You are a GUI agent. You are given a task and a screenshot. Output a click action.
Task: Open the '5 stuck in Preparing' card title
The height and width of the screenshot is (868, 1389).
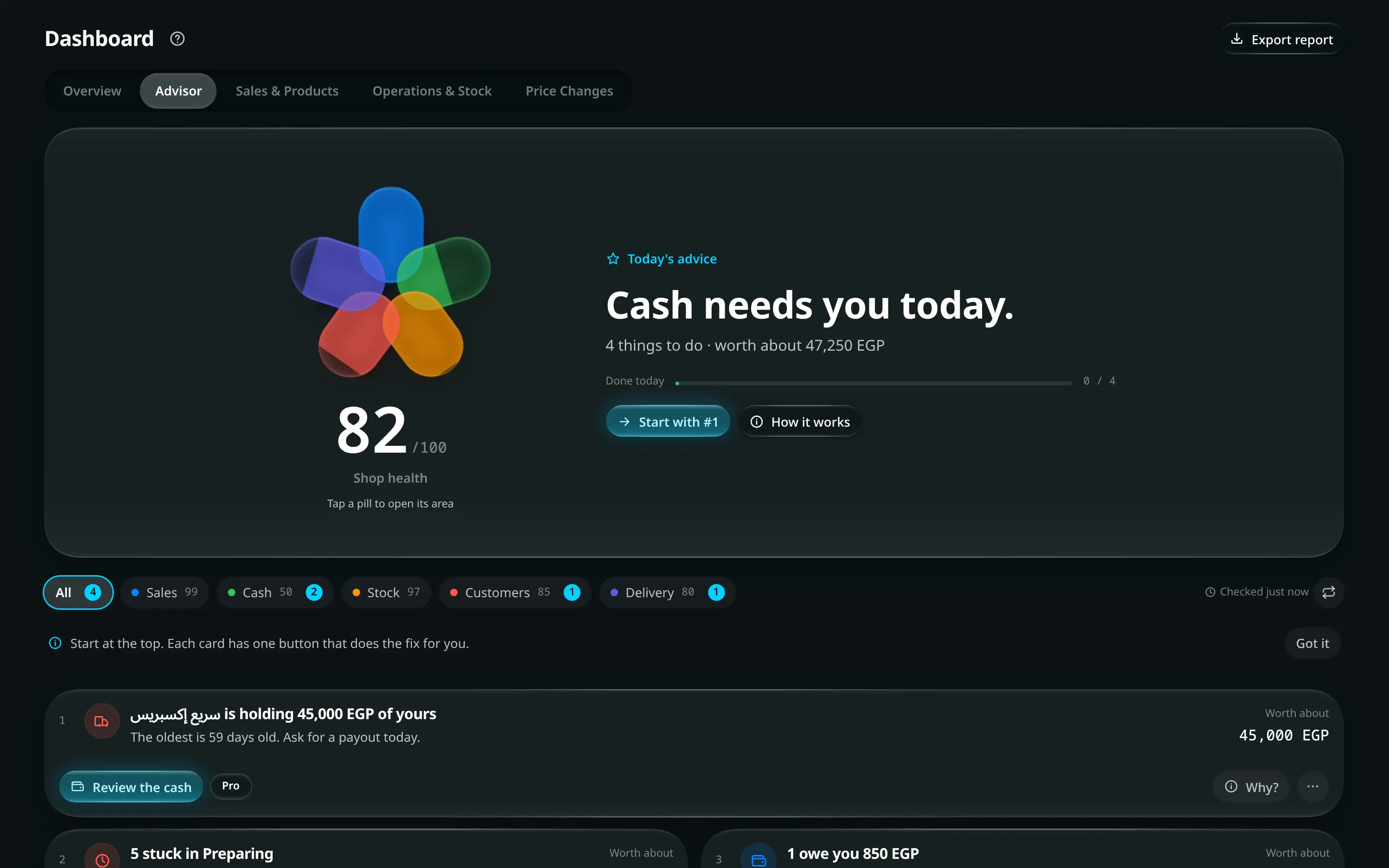201,853
